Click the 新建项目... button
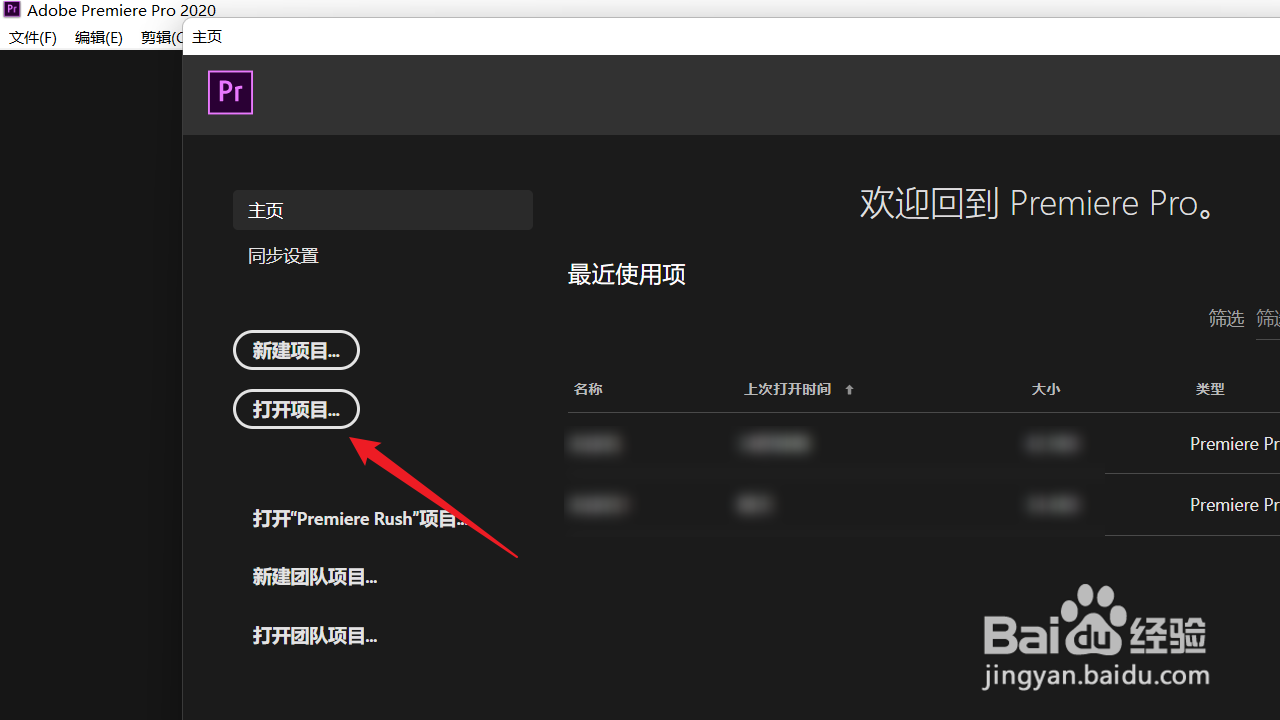This screenshot has width=1280, height=720. [296, 350]
